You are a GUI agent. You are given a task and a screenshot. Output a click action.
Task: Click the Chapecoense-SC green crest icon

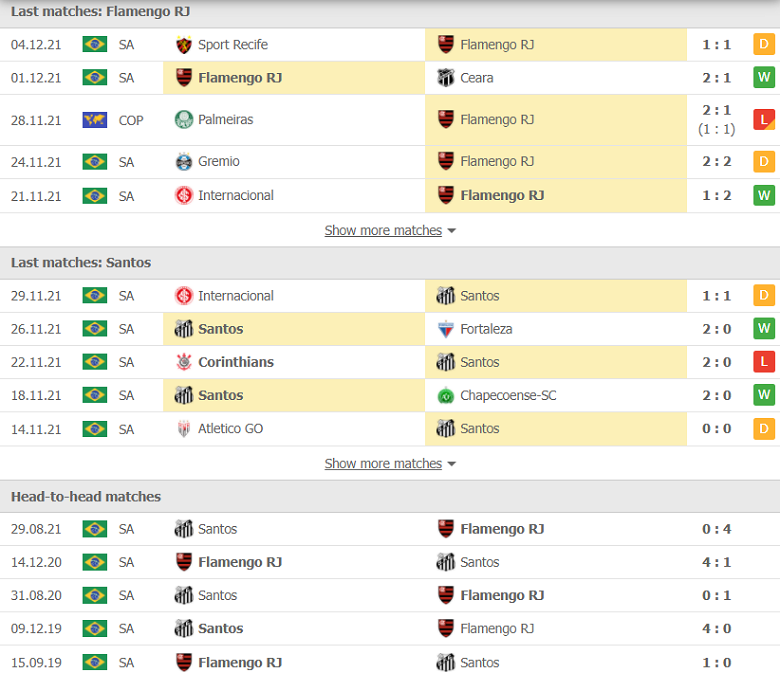[x=445, y=395]
